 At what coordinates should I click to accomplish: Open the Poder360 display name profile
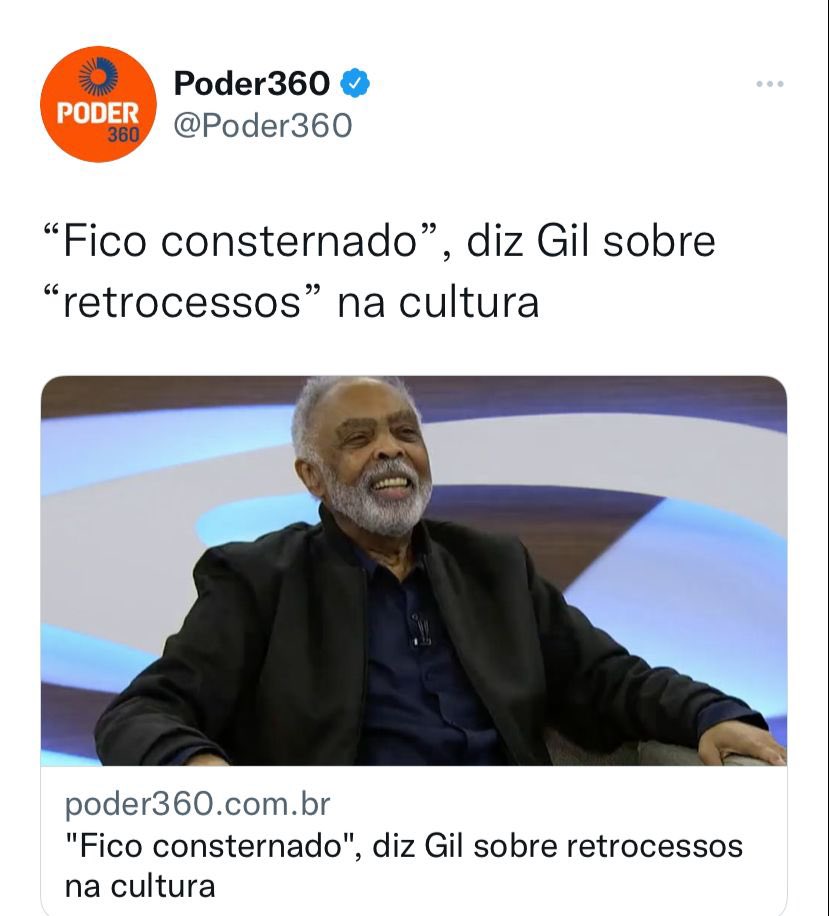[x=252, y=83]
